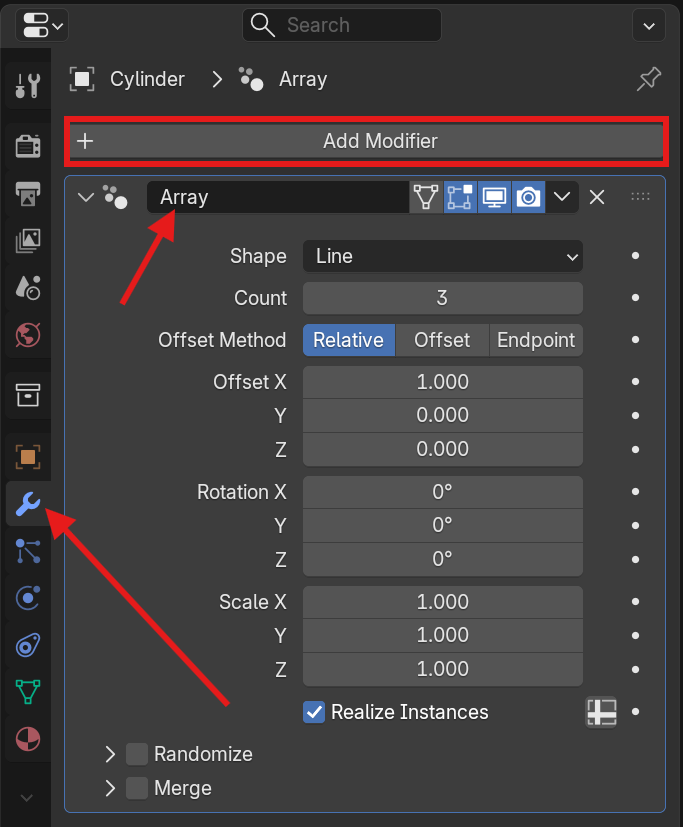The height and width of the screenshot is (827, 683).
Task: Click the Cylinder breadcrumb label
Action: (147, 79)
